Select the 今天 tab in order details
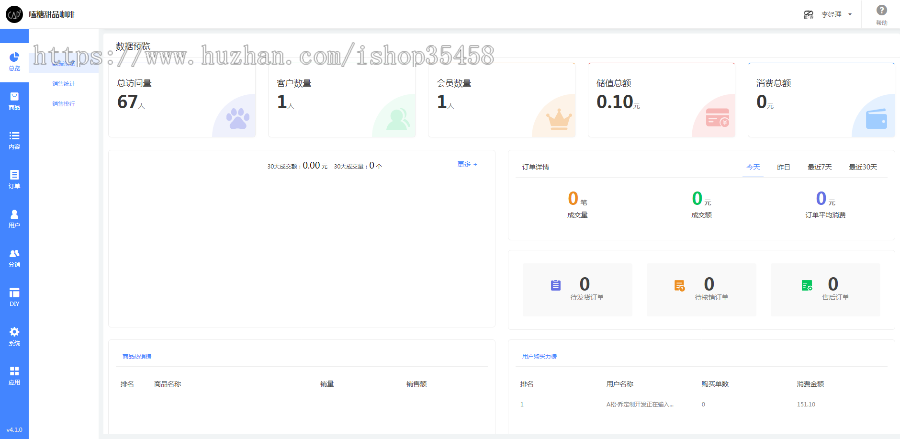Screen dimensions: 900x439 [753, 167]
